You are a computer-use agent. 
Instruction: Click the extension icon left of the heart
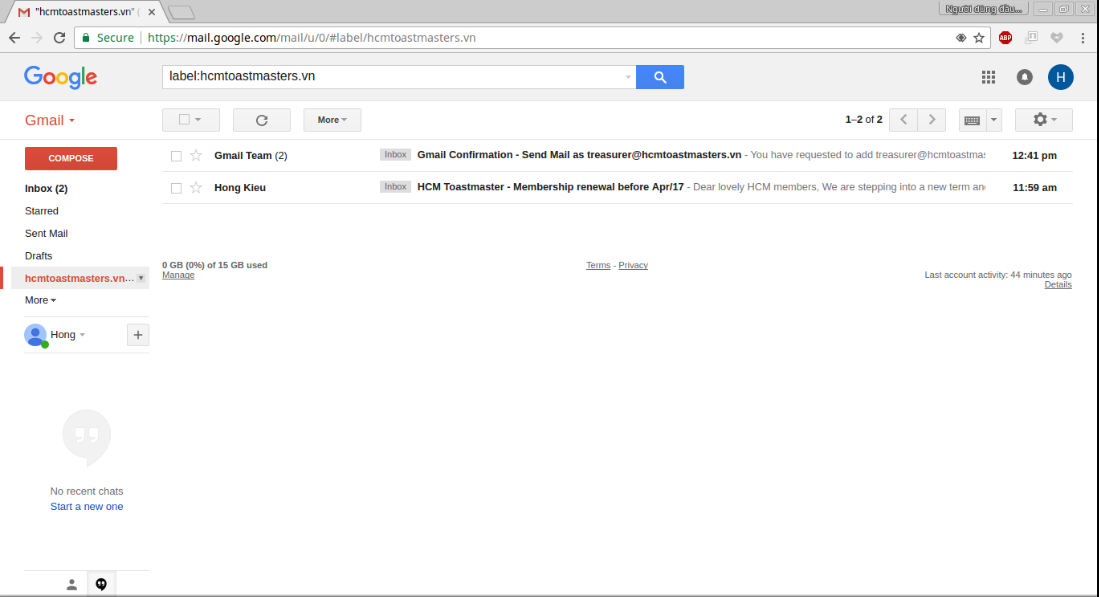click(1031, 38)
